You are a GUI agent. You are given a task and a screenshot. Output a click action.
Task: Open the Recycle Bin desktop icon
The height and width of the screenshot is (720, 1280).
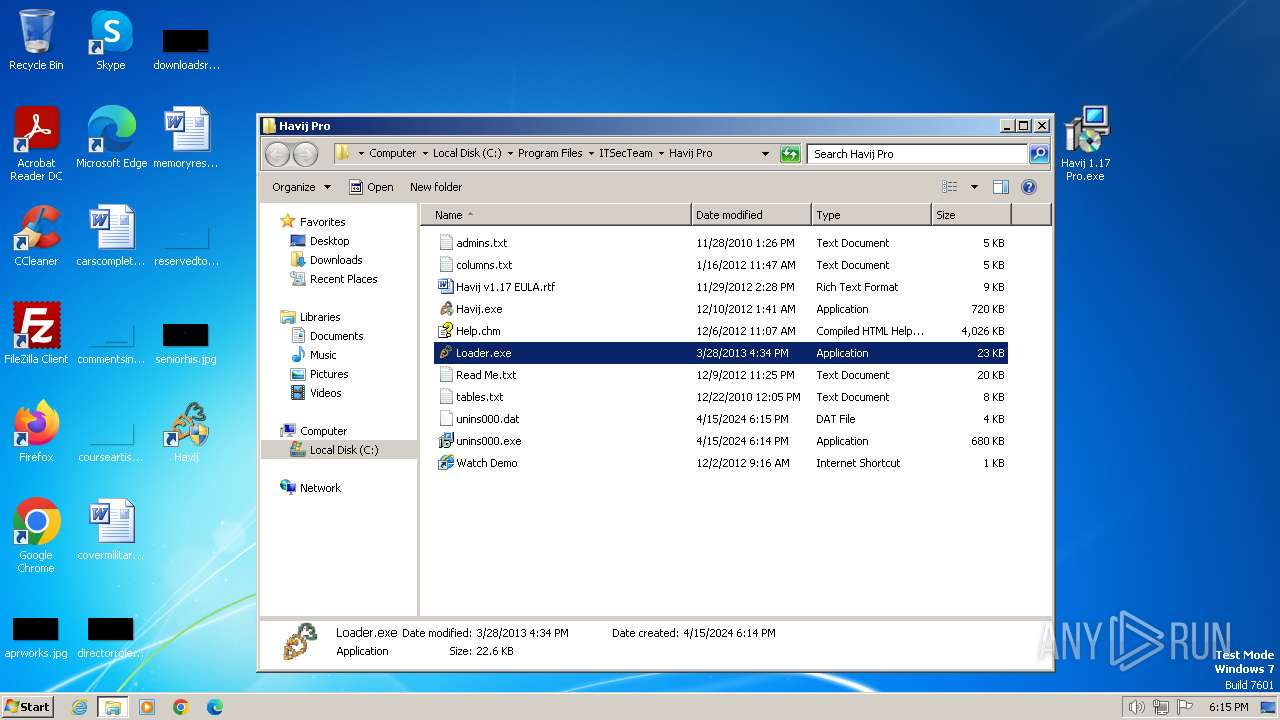(x=36, y=41)
